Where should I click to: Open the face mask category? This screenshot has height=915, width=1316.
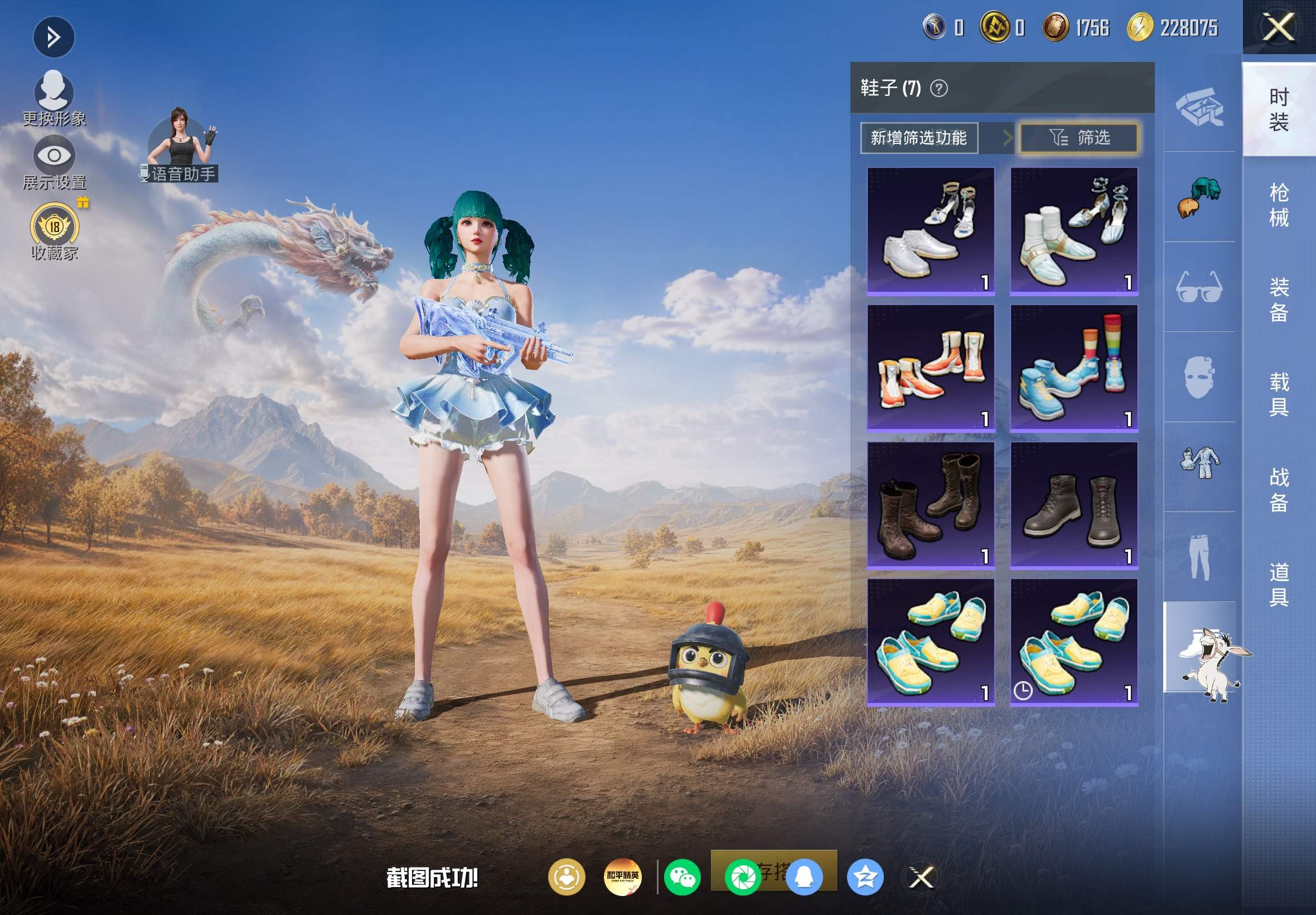(x=1199, y=377)
